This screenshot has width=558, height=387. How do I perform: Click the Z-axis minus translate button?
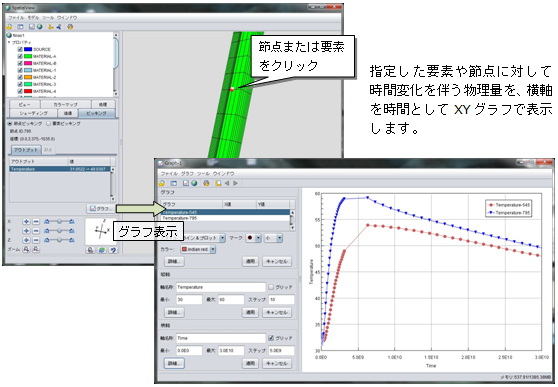(x=36, y=240)
